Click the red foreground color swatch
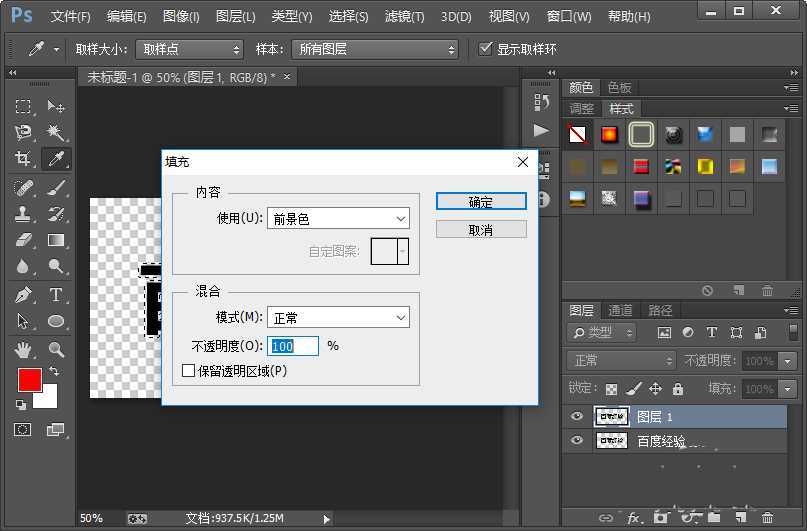The height and width of the screenshot is (531, 807). (28, 380)
